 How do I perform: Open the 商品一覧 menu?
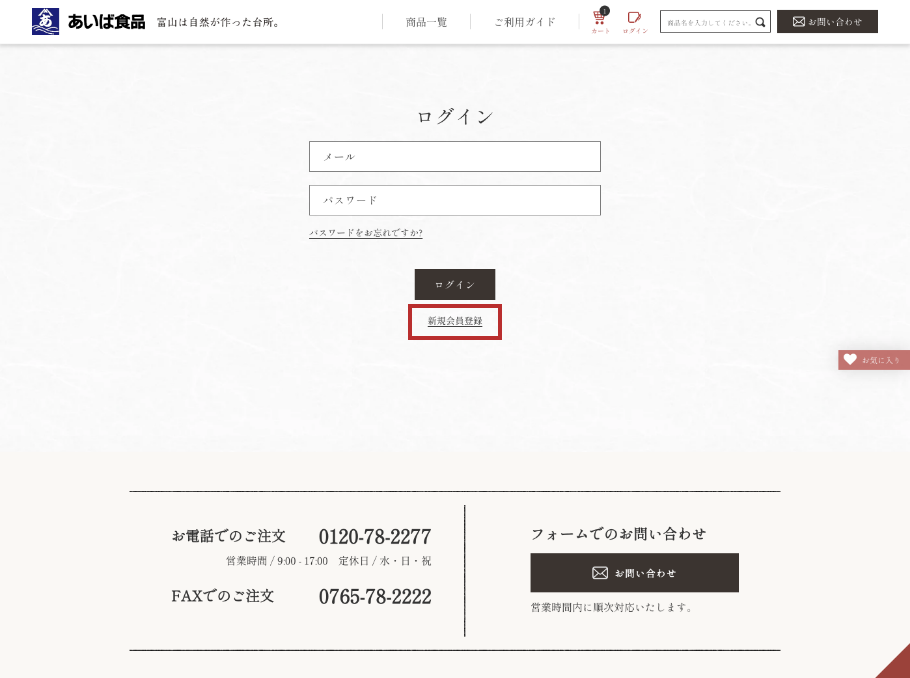426,22
